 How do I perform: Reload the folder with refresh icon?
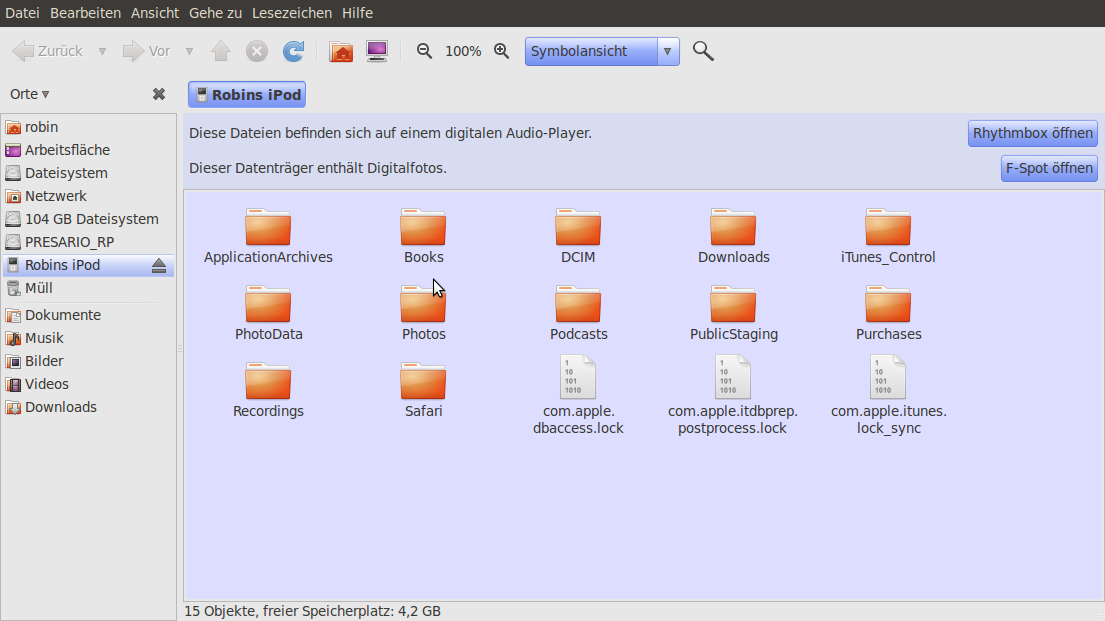click(293, 51)
